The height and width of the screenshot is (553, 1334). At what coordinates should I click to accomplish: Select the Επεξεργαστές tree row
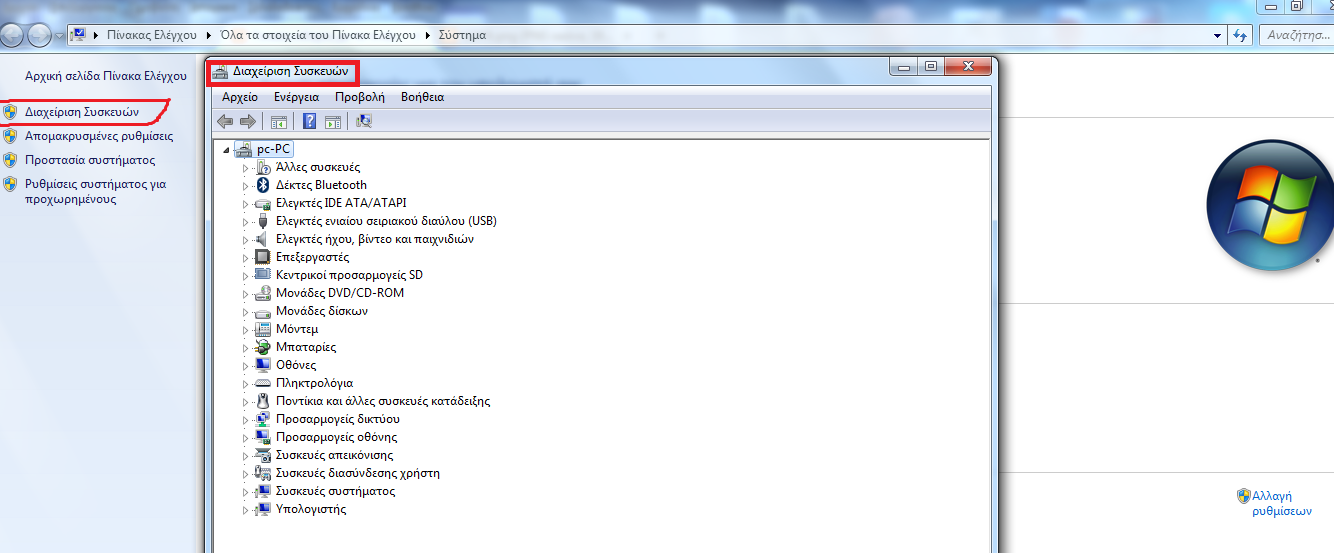[x=312, y=257]
